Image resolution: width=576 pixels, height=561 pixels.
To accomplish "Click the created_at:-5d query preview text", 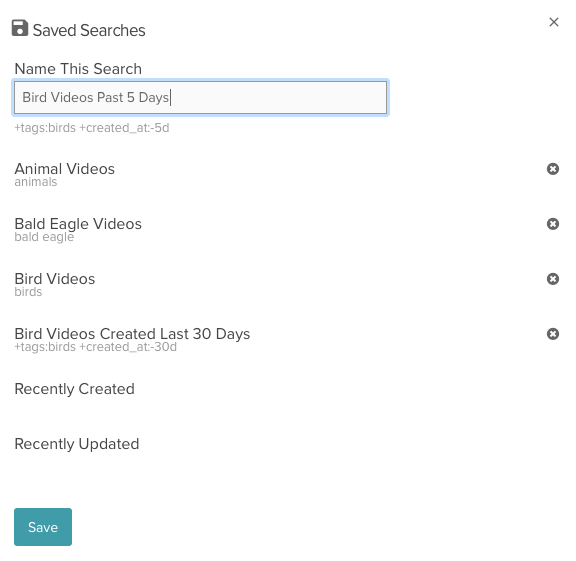I will pyautogui.click(x=92, y=128).
